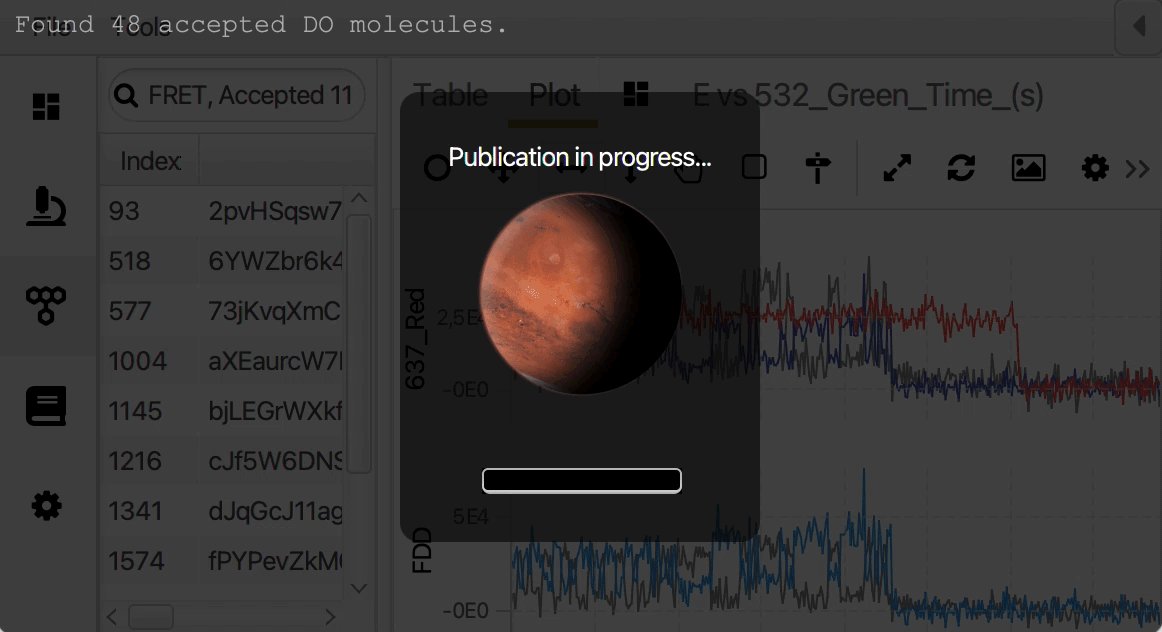Click the signpost marker tool icon
Viewport: 1162px width, 632px height.
pos(818,167)
